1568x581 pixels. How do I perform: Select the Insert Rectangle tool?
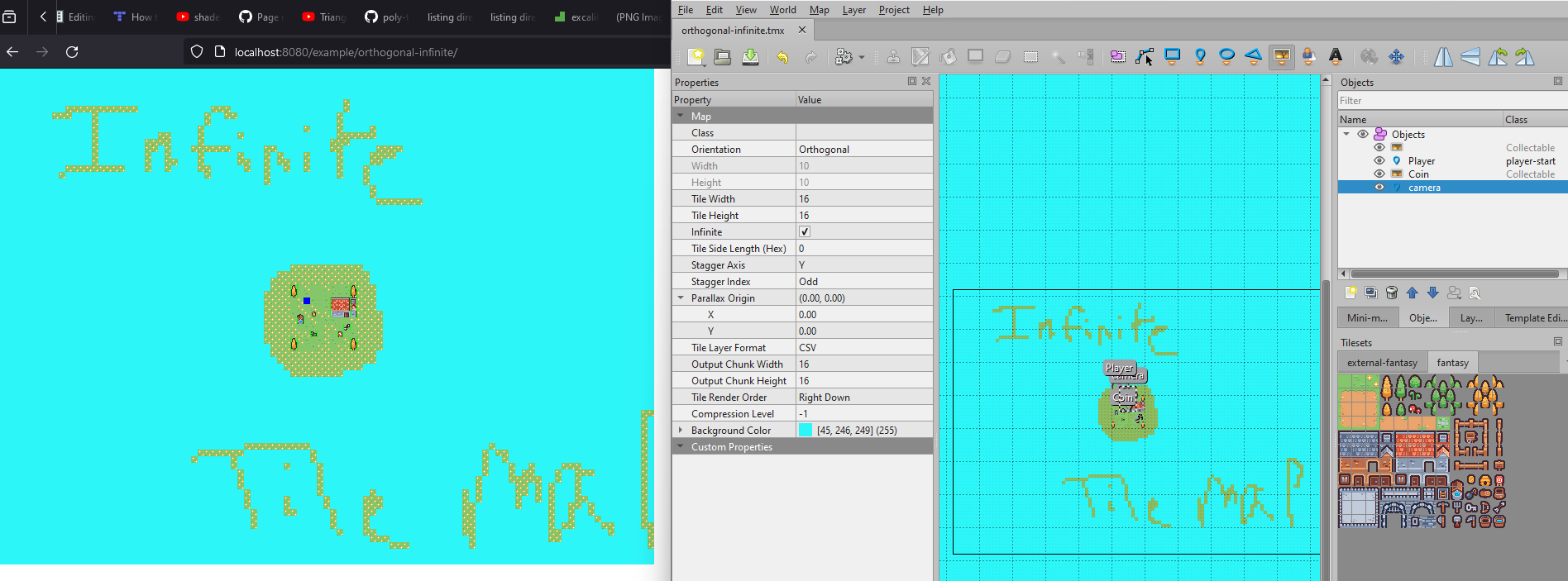coord(1172,56)
